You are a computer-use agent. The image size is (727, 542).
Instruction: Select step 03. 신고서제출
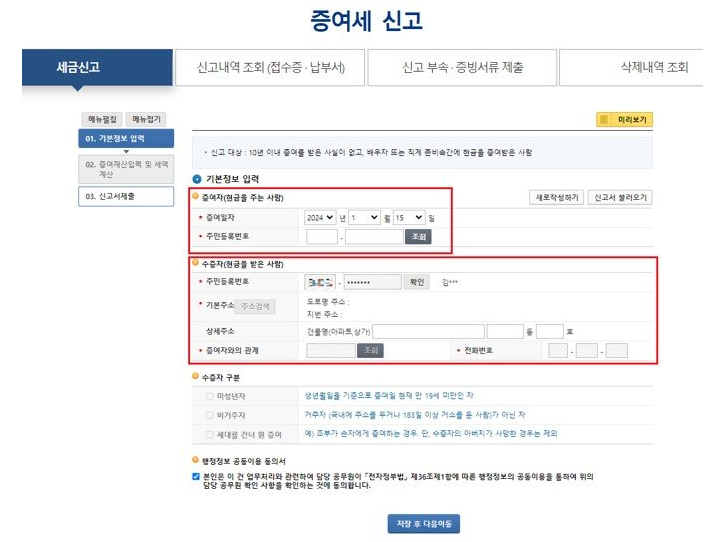point(126,196)
